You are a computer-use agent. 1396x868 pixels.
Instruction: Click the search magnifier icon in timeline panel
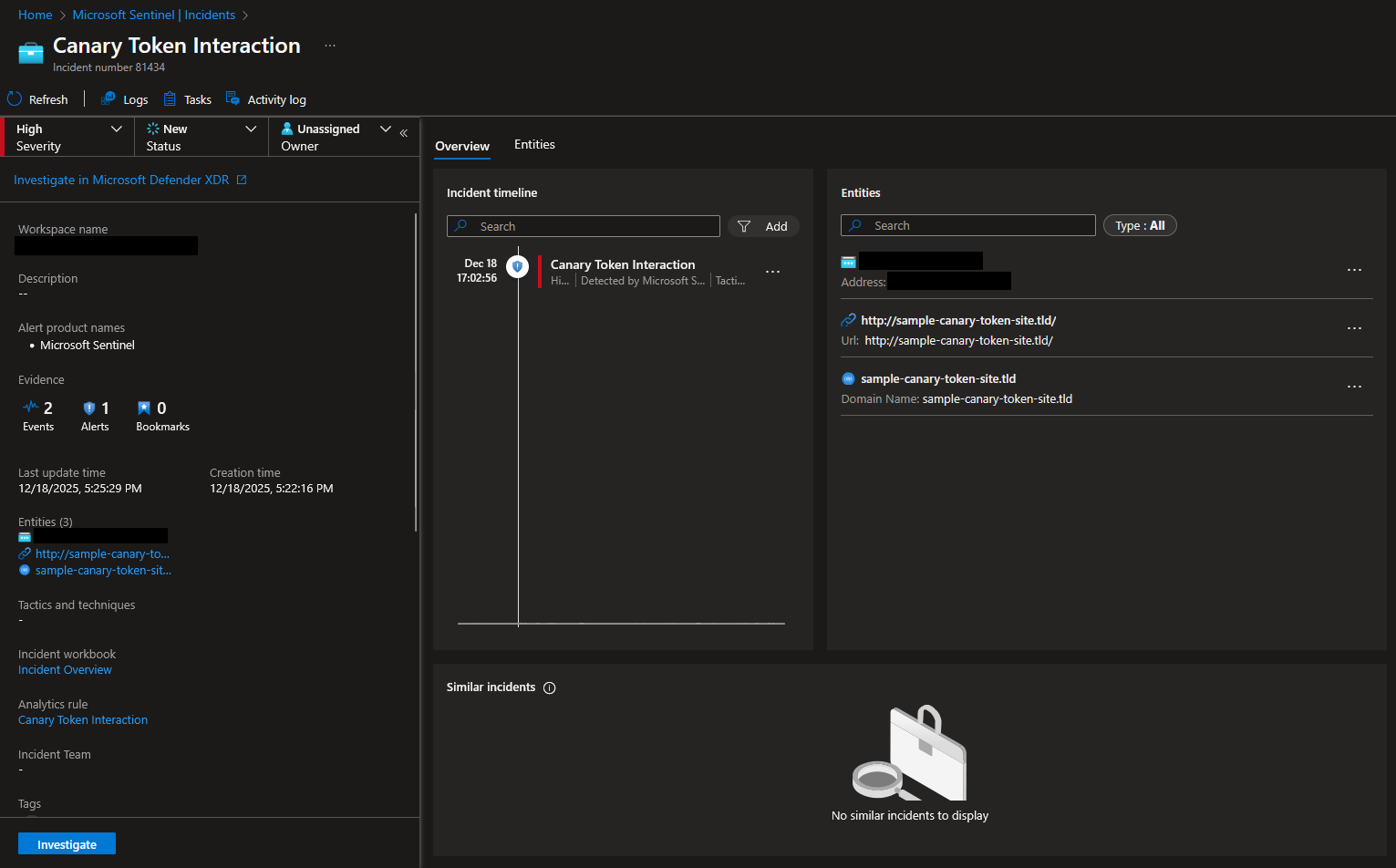coord(461,226)
